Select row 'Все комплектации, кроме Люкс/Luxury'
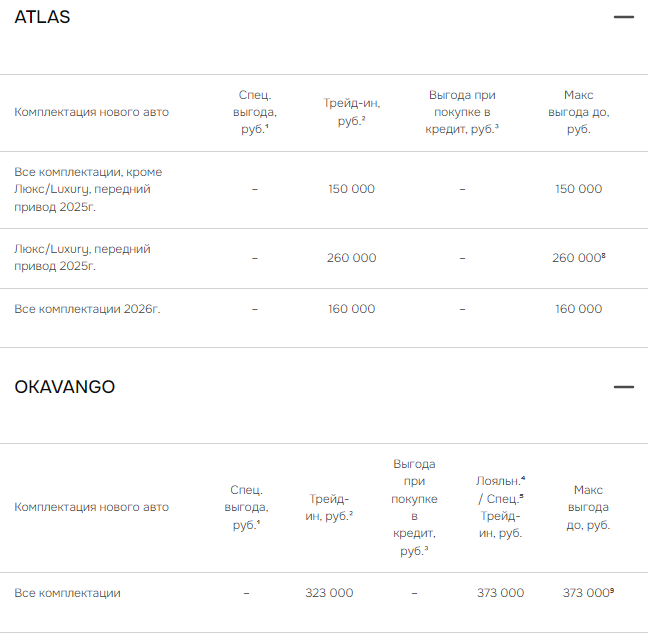 coord(88,189)
